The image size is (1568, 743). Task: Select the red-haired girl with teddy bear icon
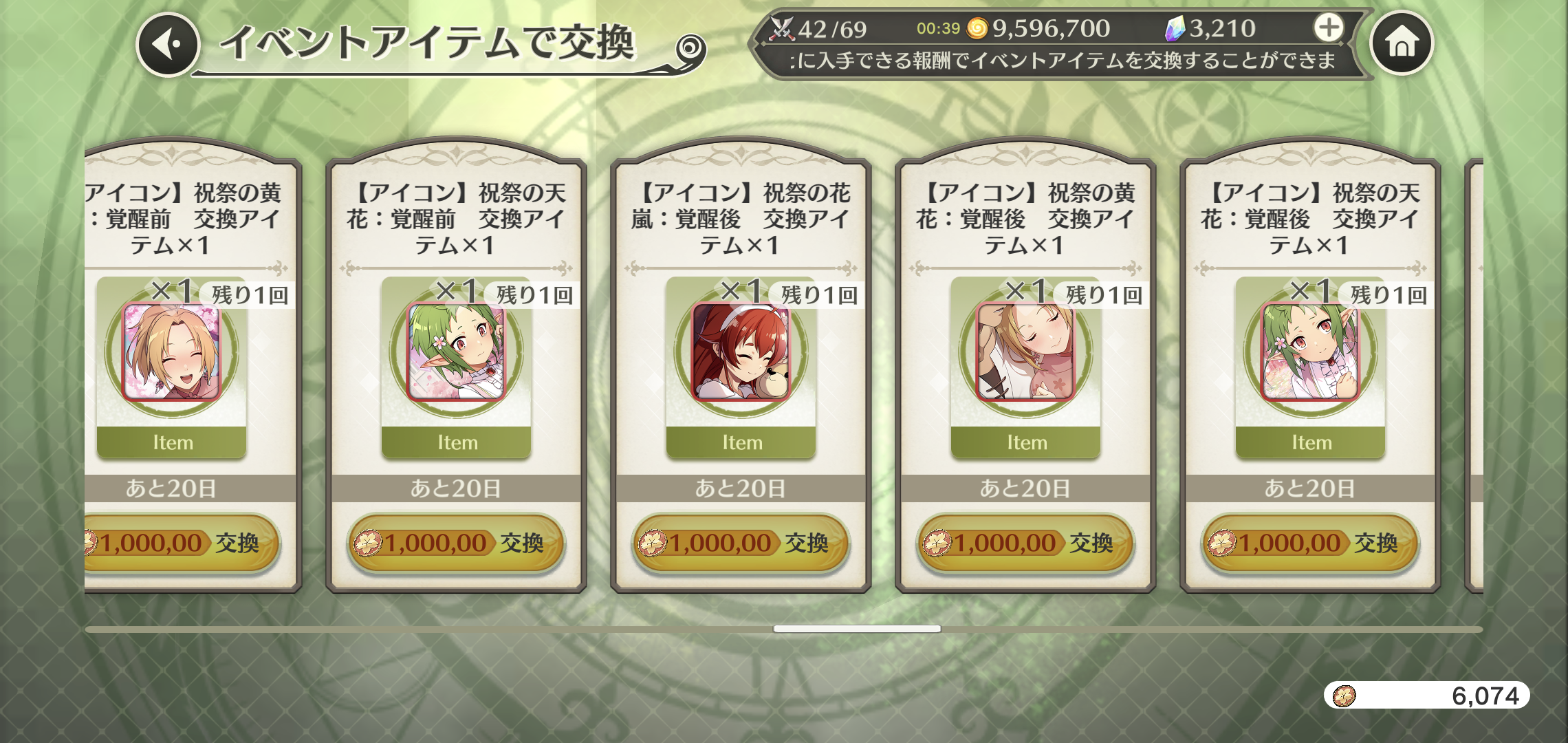click(x=741, y=352)
